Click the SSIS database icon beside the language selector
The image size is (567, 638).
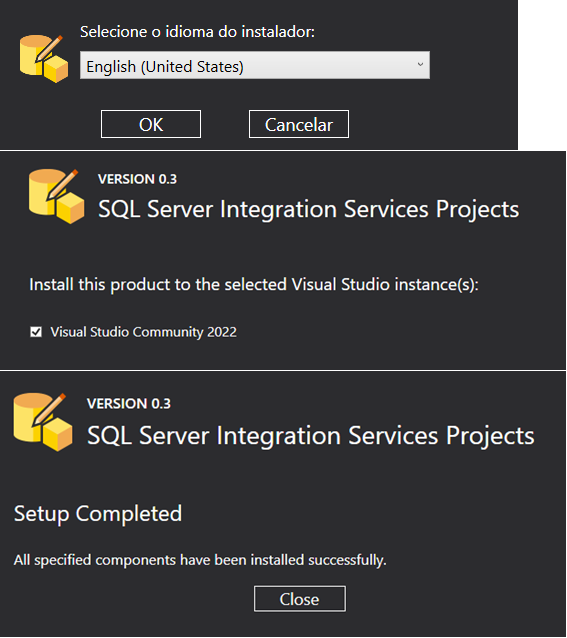pos(44,59)
